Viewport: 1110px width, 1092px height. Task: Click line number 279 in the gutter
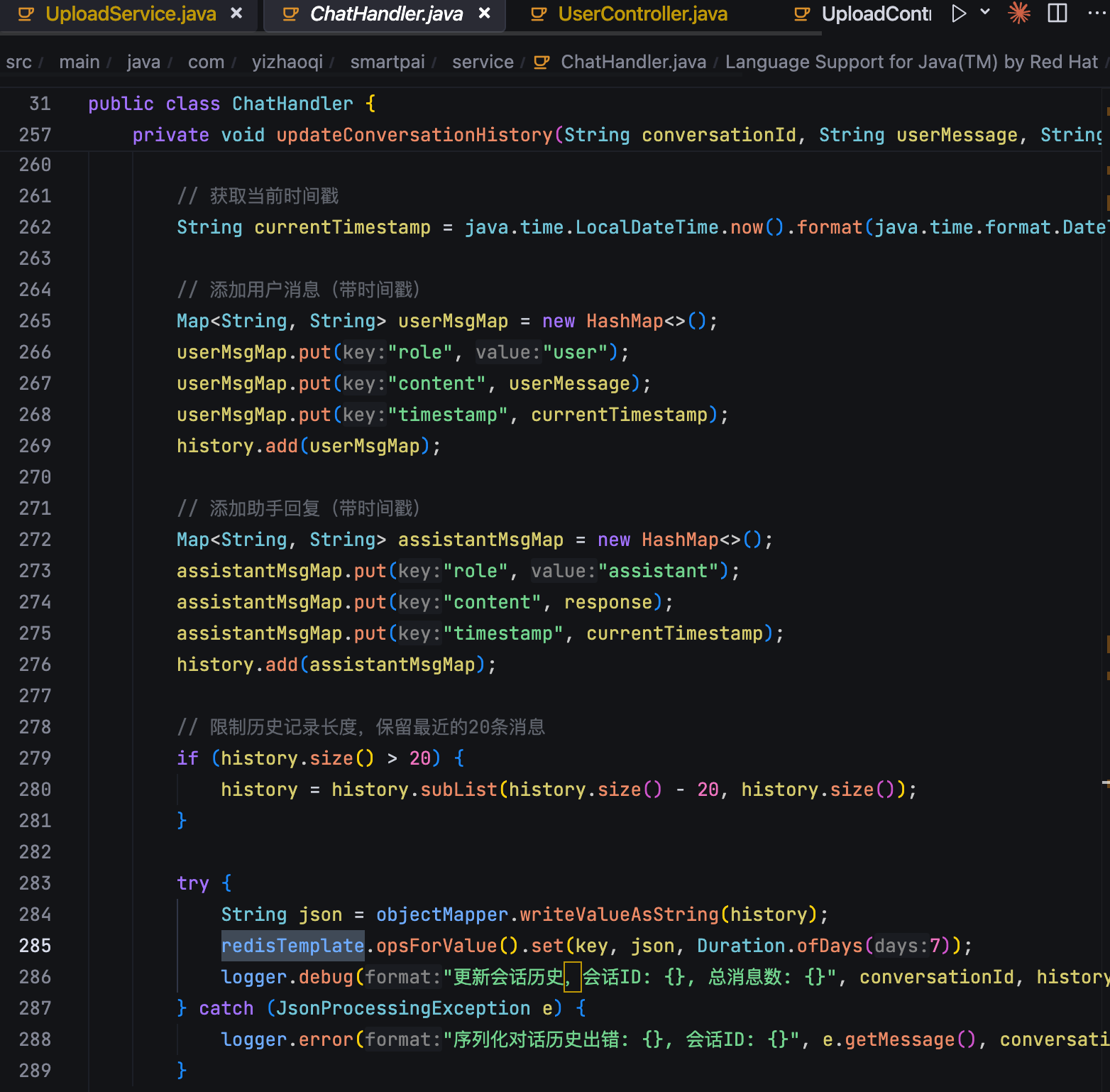coord(35,758)
